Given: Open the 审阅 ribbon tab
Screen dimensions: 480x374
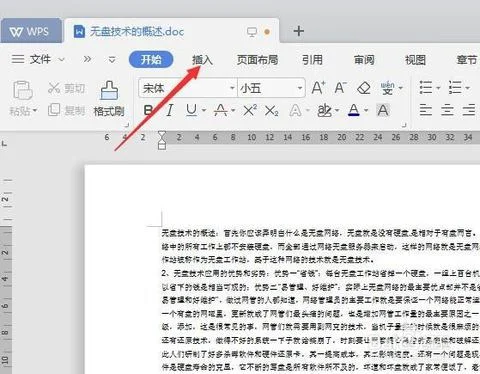Looking at the screenshot, I should pyautogui.click(x=364, y=60).
